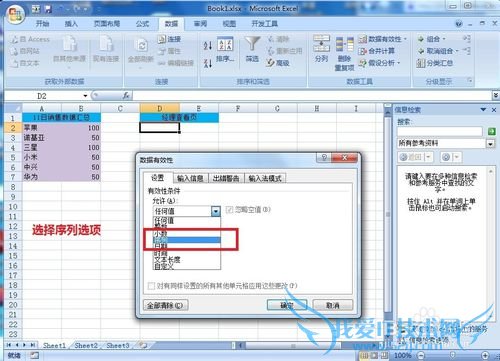Open 取消组合 ungroup dropdown
Image resolution: width=500 pixels, height=361 pixels.
[x=457, y=51]
